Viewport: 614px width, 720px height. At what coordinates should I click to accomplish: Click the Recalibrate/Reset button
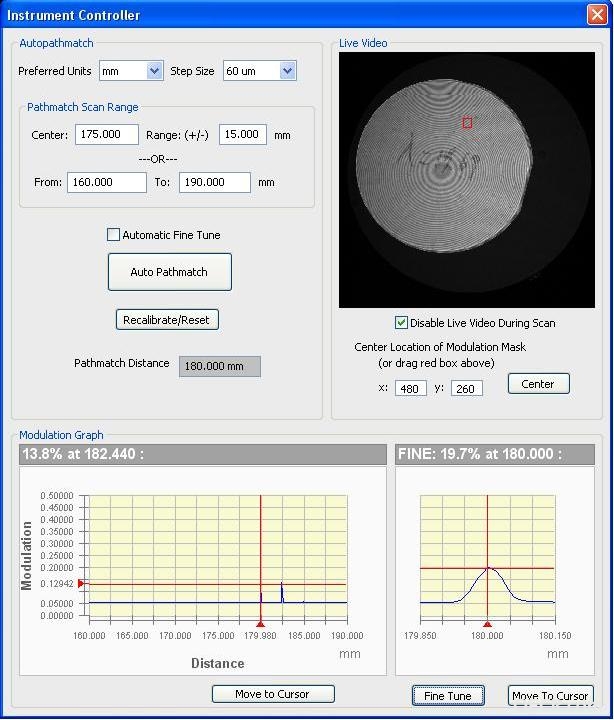(167, 320)
